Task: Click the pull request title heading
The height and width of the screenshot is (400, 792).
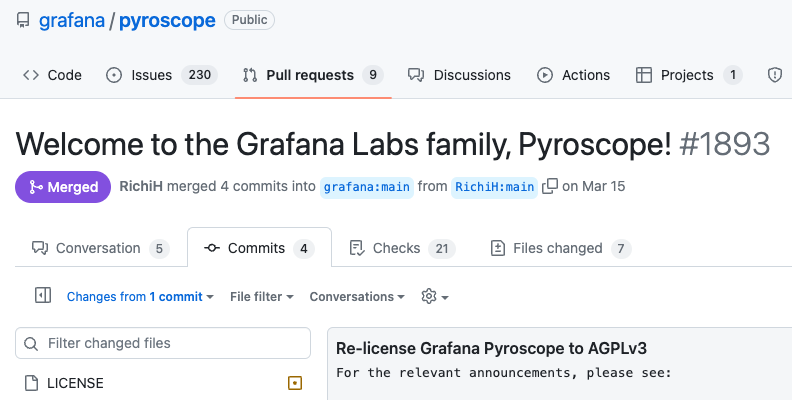Action: [344, 144]
